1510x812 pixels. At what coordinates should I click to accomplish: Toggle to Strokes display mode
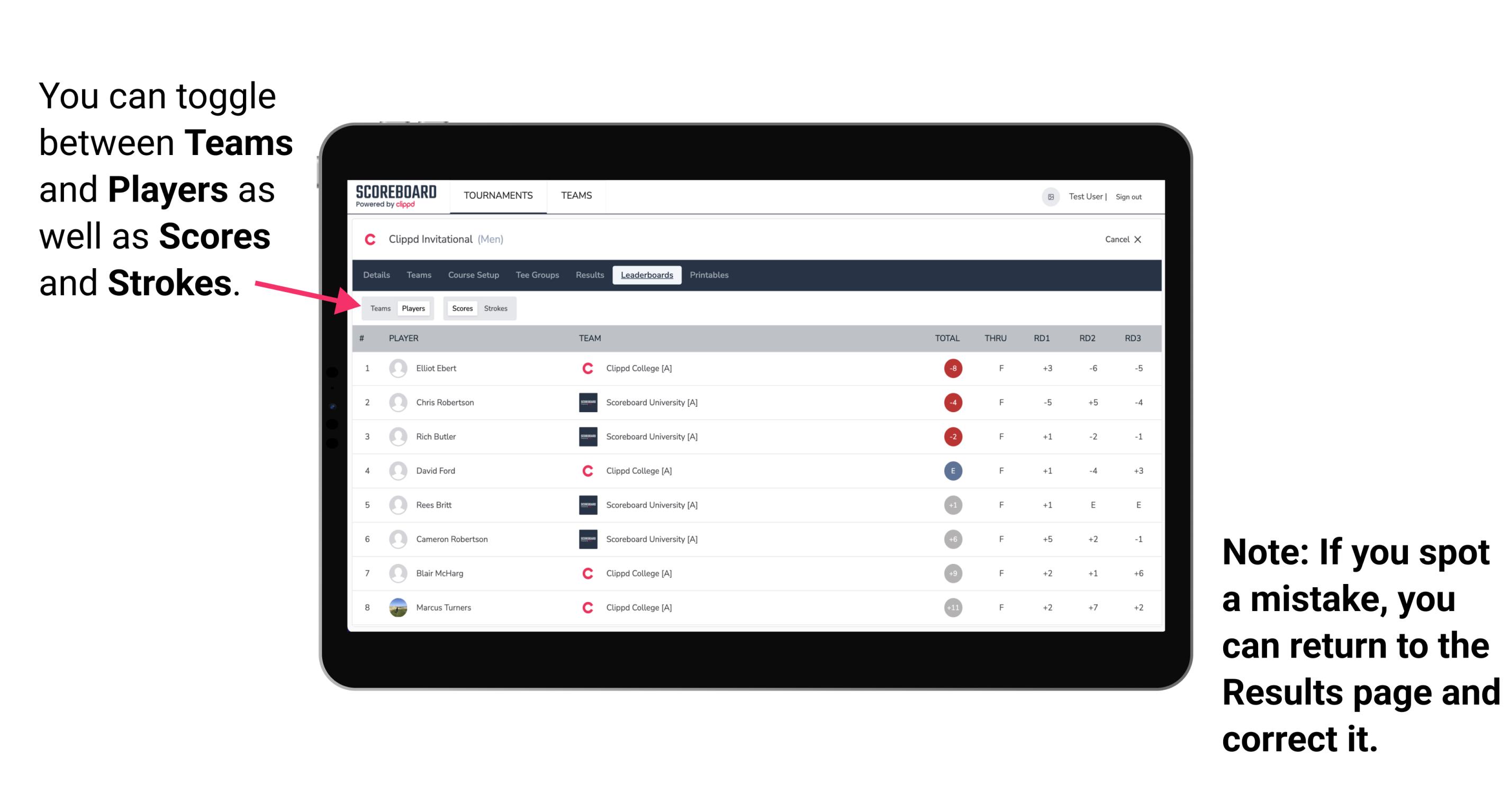[497, 308]
